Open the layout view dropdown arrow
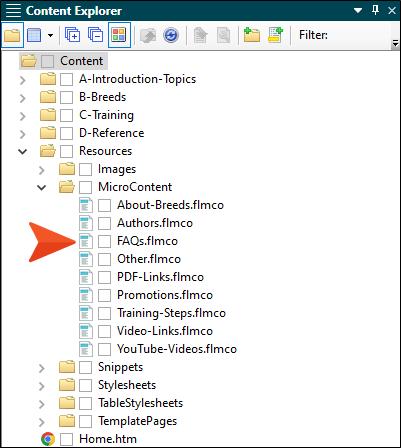The height and width of the screenshot is (448, 401). (50, 35)
